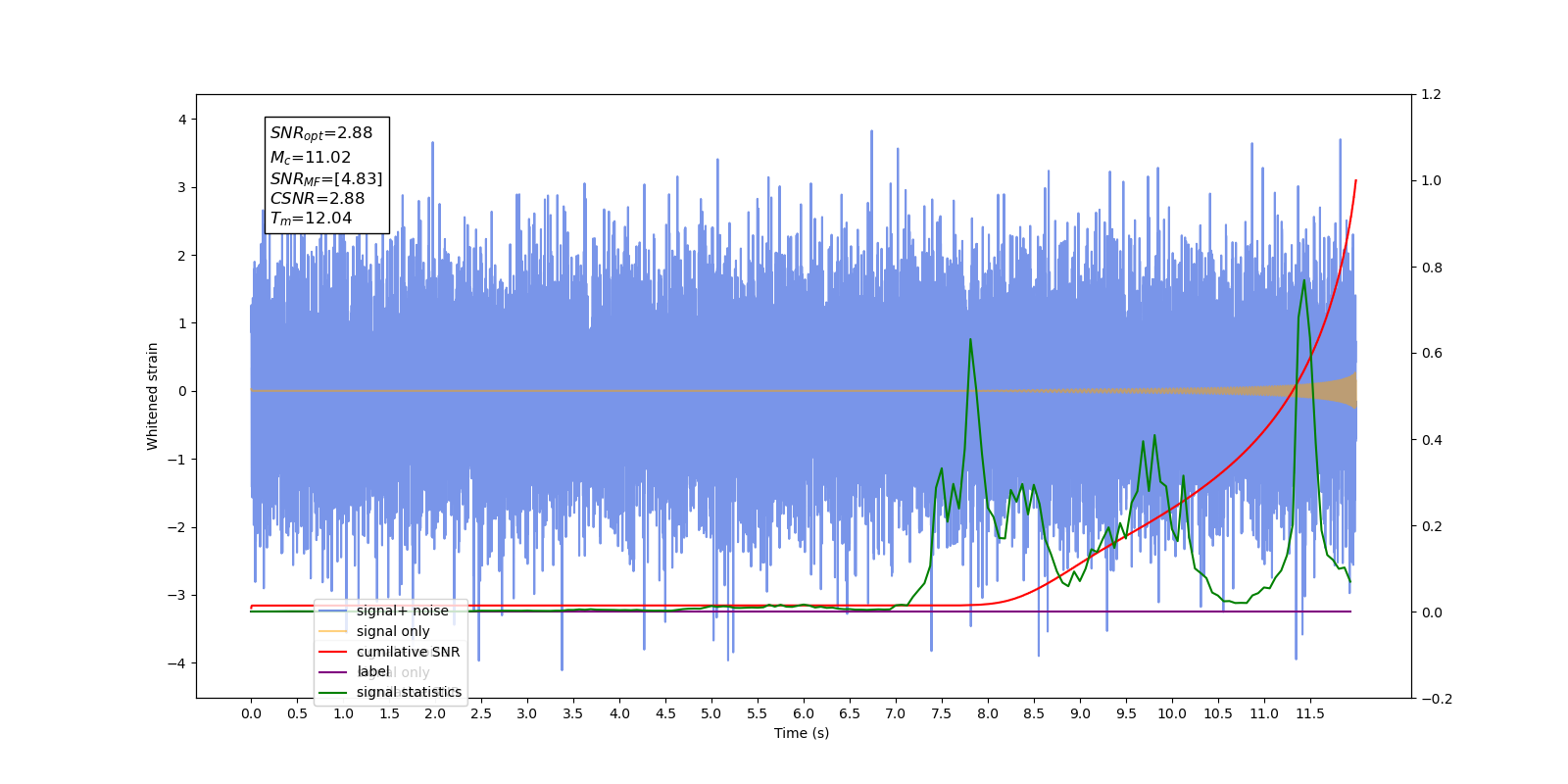
Task: Click the x-axis tick label 6.0
Action: tap(804, 713)
